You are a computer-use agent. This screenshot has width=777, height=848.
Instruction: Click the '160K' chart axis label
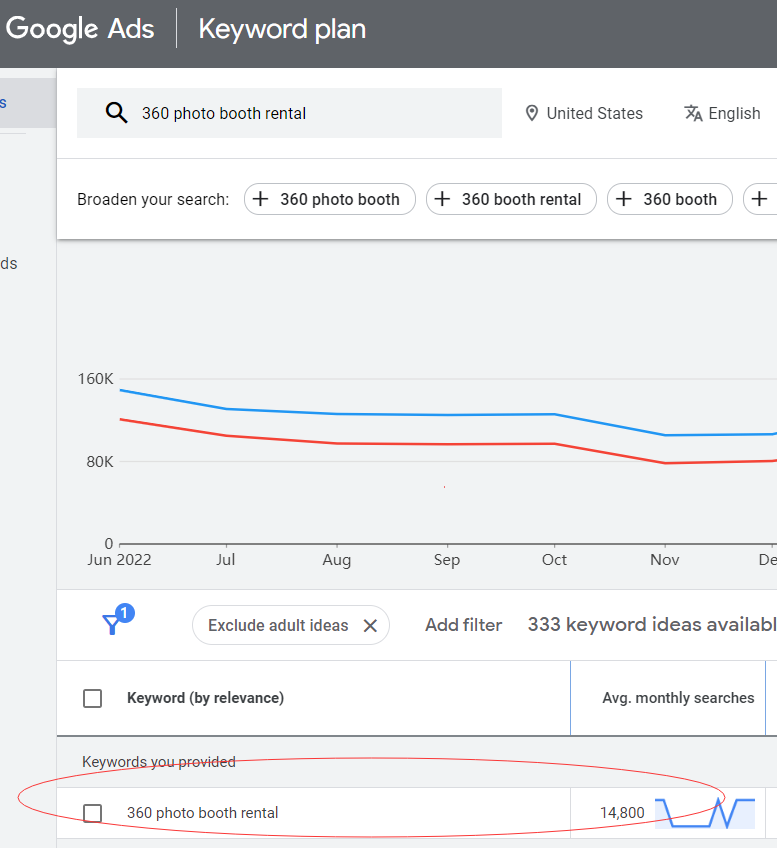click(x=96, y=379)
